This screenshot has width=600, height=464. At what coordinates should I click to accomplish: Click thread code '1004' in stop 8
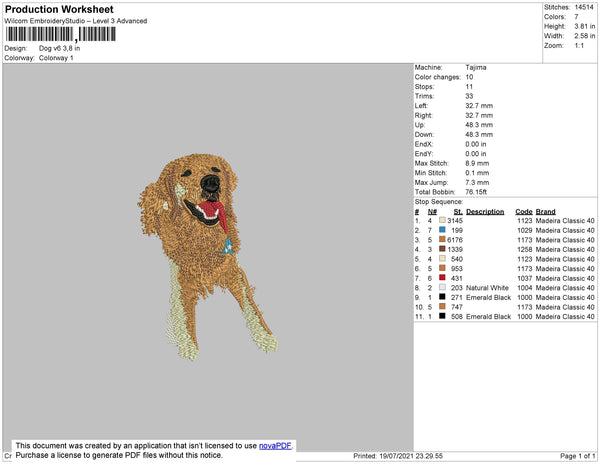pos(525,288)
